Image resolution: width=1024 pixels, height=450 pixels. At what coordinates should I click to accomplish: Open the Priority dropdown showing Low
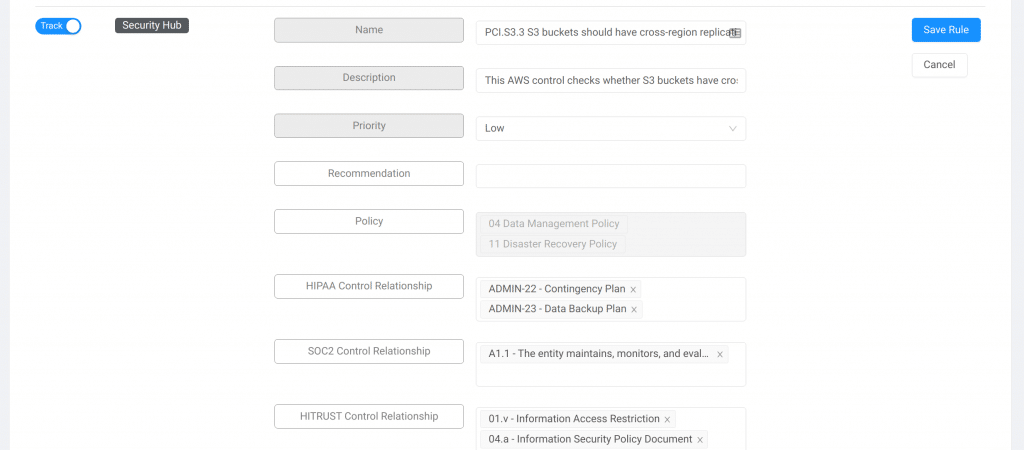pos(611,128)
